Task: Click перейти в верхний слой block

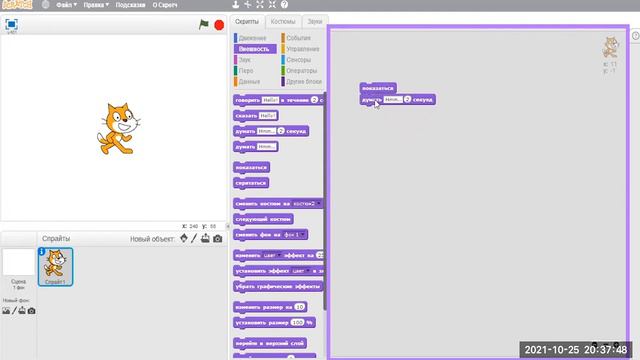Action: point(270,343)
